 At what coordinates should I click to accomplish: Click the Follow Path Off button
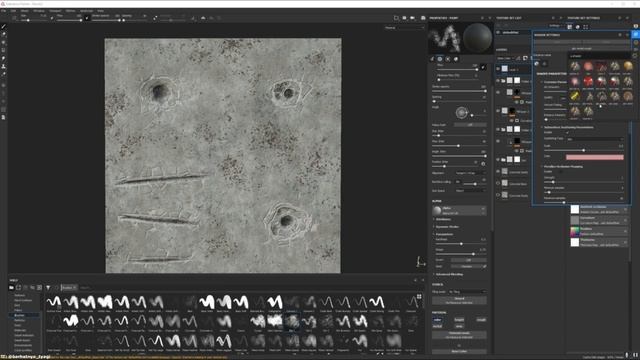pyautogui.click(x=470, y=125)
